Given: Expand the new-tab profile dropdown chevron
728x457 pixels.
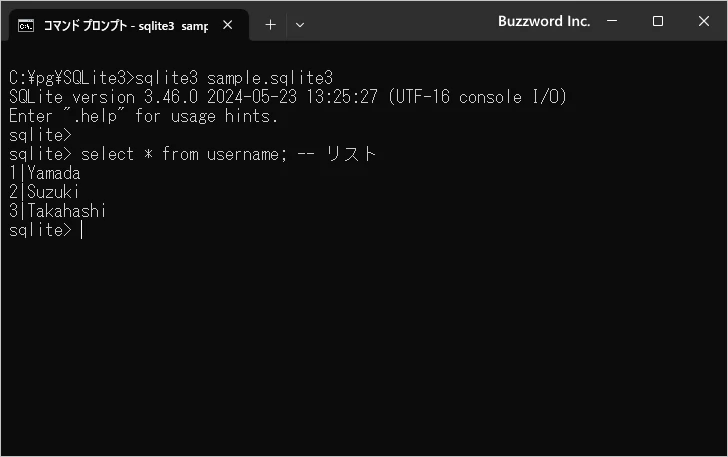Looking at the screenshot, I should coord(300,24).
